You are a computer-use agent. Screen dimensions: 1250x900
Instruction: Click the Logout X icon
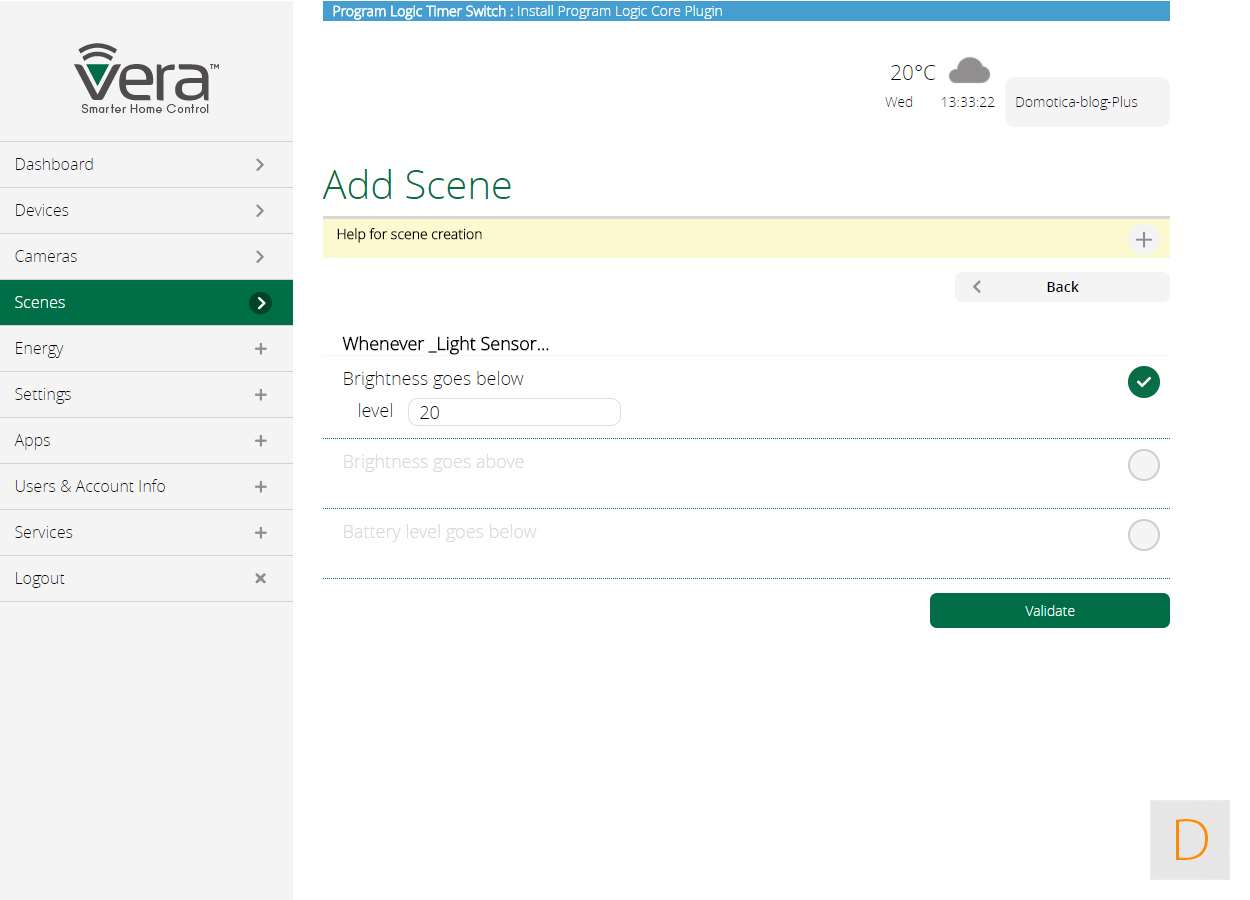(x=260, y=578)
